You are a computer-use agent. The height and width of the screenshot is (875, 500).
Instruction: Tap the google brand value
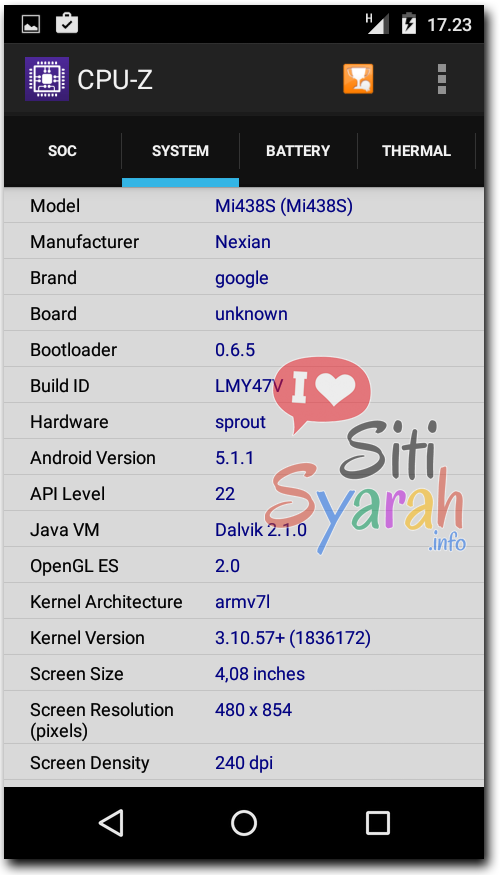(242, 278)
